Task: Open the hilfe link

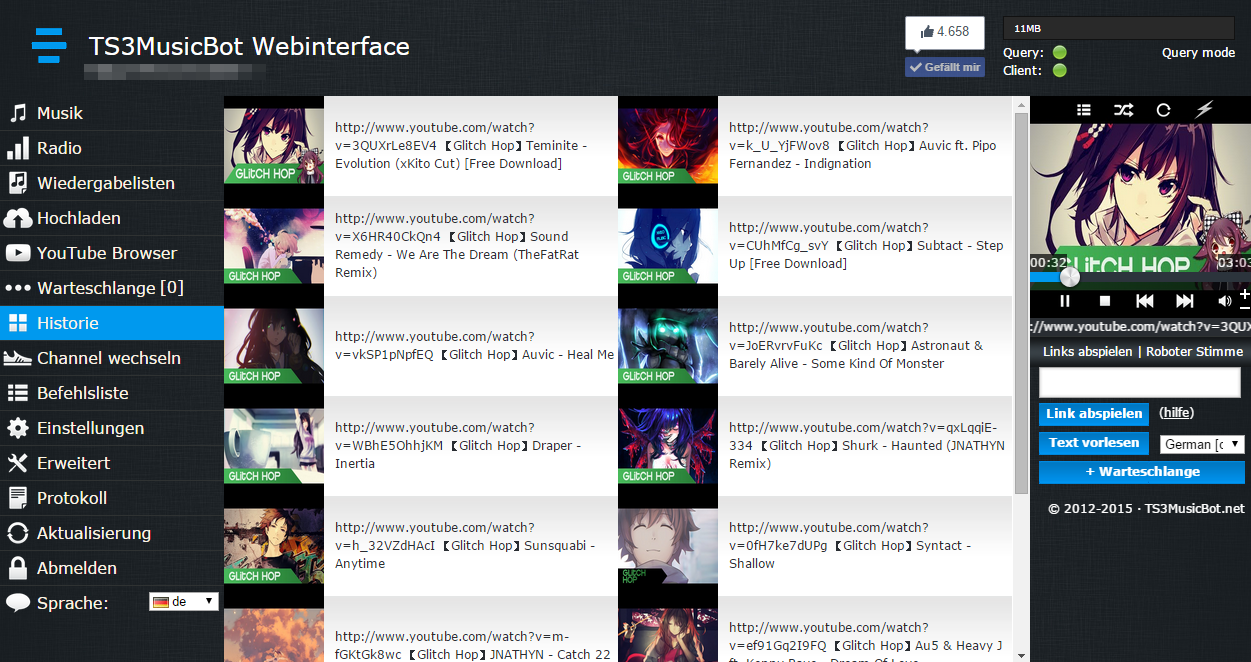Action: (x=1176, y=413)
